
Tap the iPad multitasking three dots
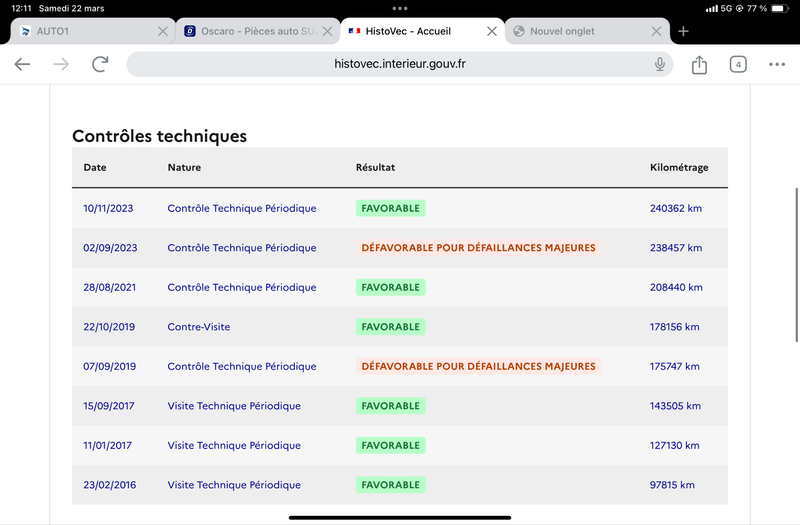pyautogui.click(x=400, y=8)
